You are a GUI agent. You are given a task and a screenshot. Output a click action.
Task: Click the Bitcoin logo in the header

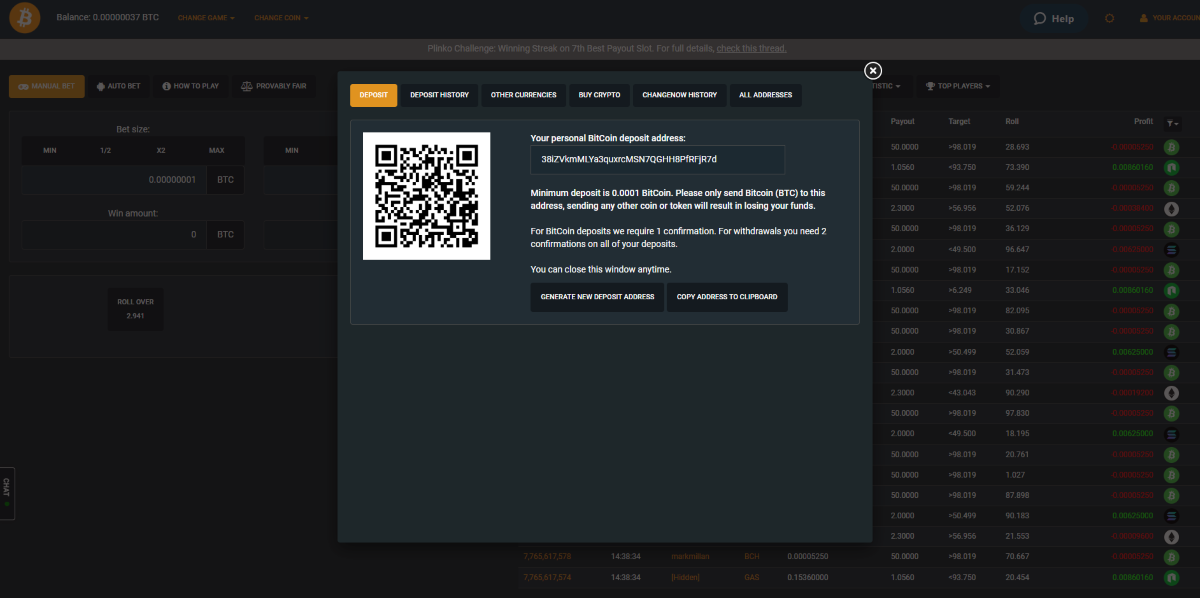pyautogui.click(x=24, y=18)
